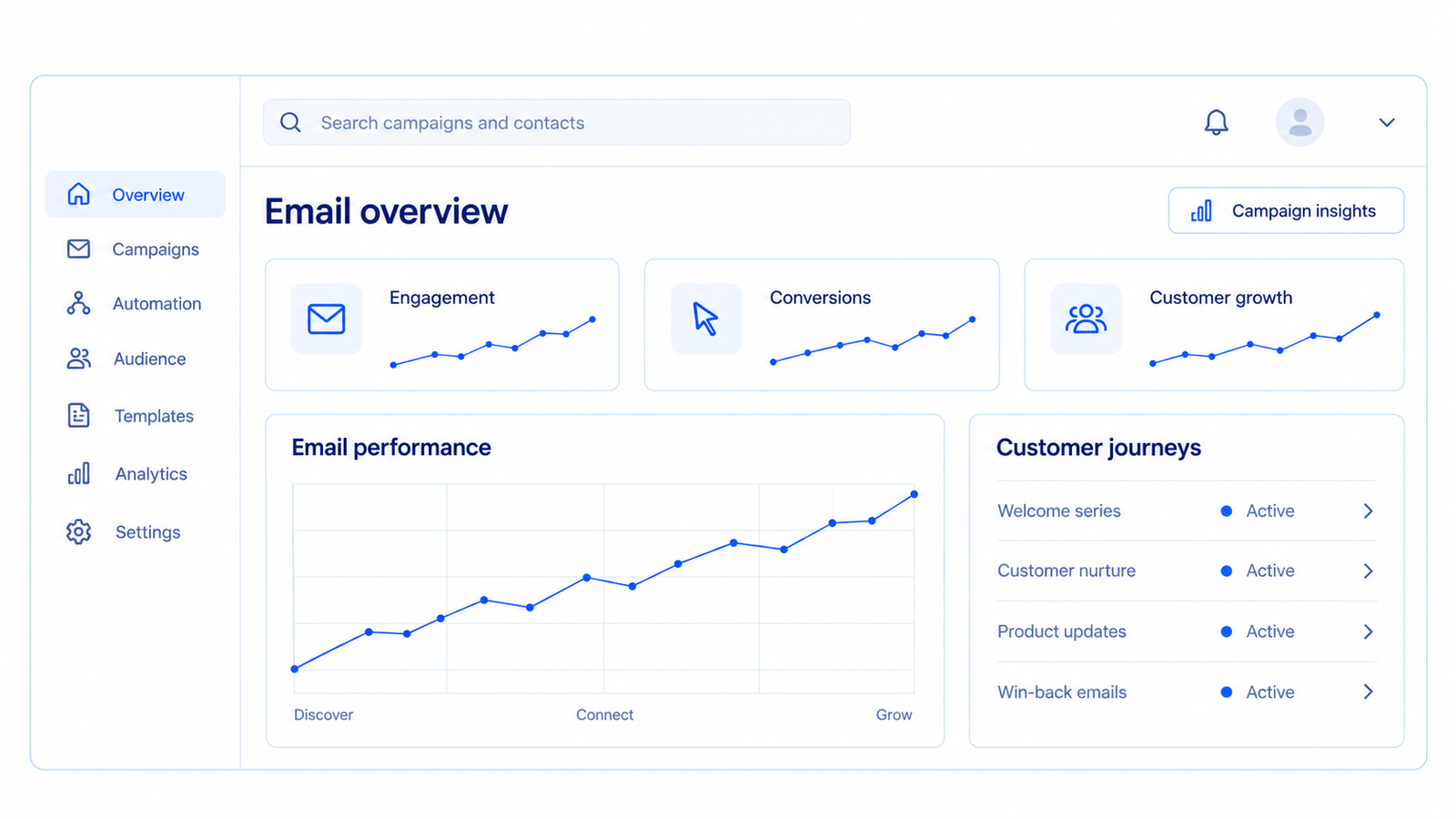
Task: Open the Campaigns menu item
Action: [136, 248]
